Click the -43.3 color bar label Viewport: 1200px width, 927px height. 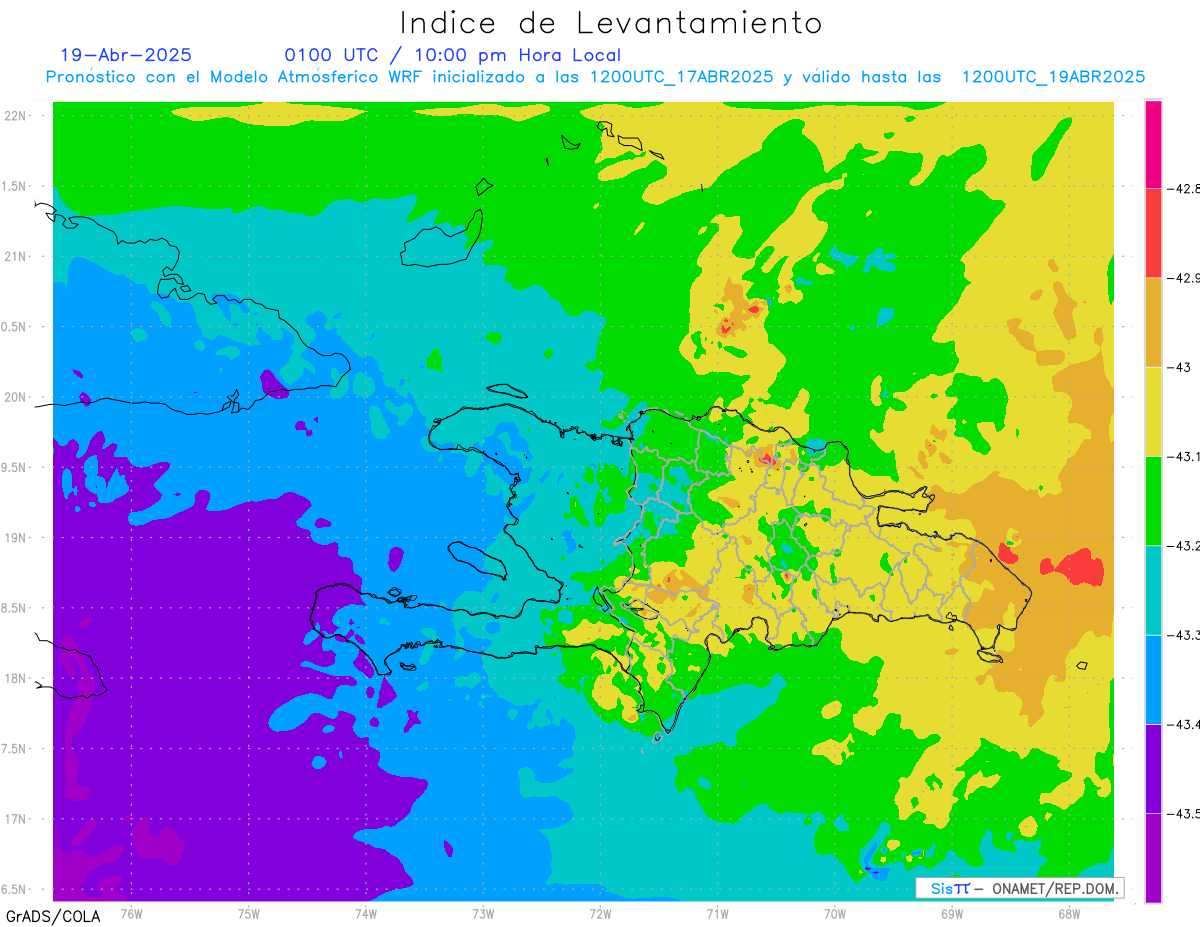[1184, 634]
